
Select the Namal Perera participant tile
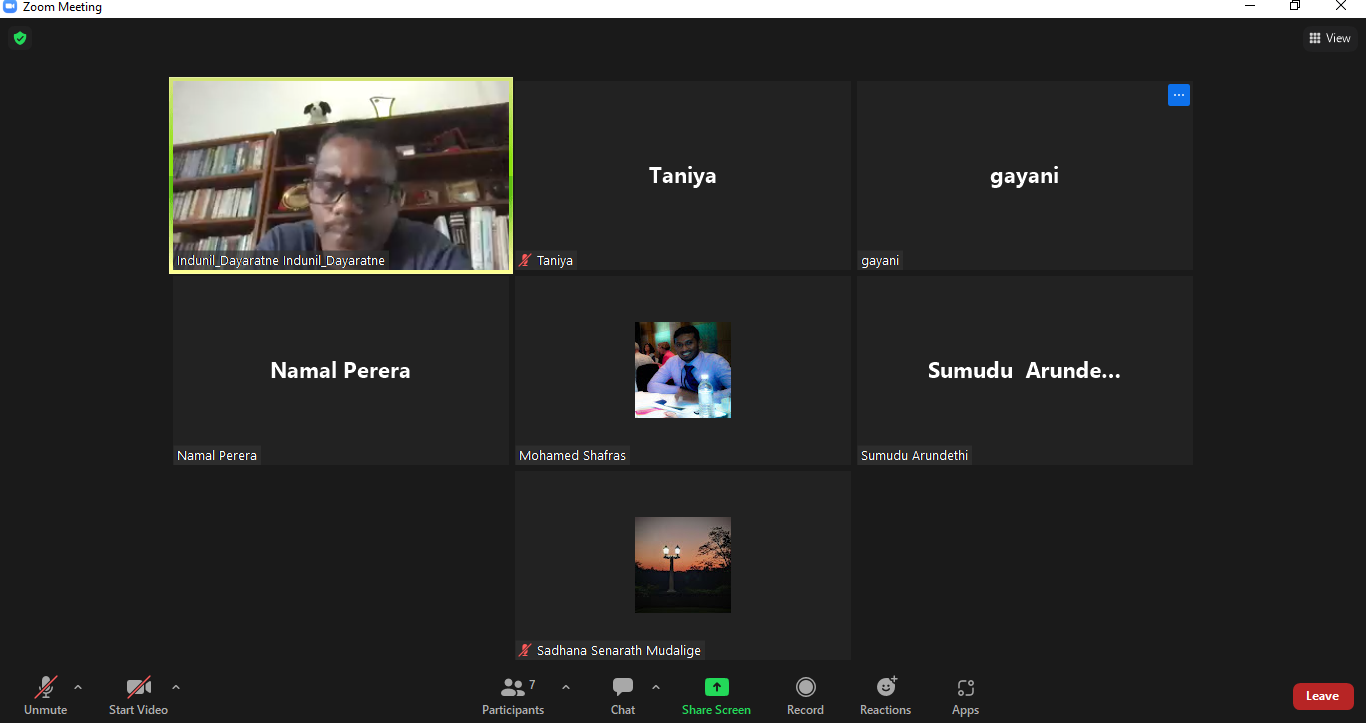[x=341, y=370]
